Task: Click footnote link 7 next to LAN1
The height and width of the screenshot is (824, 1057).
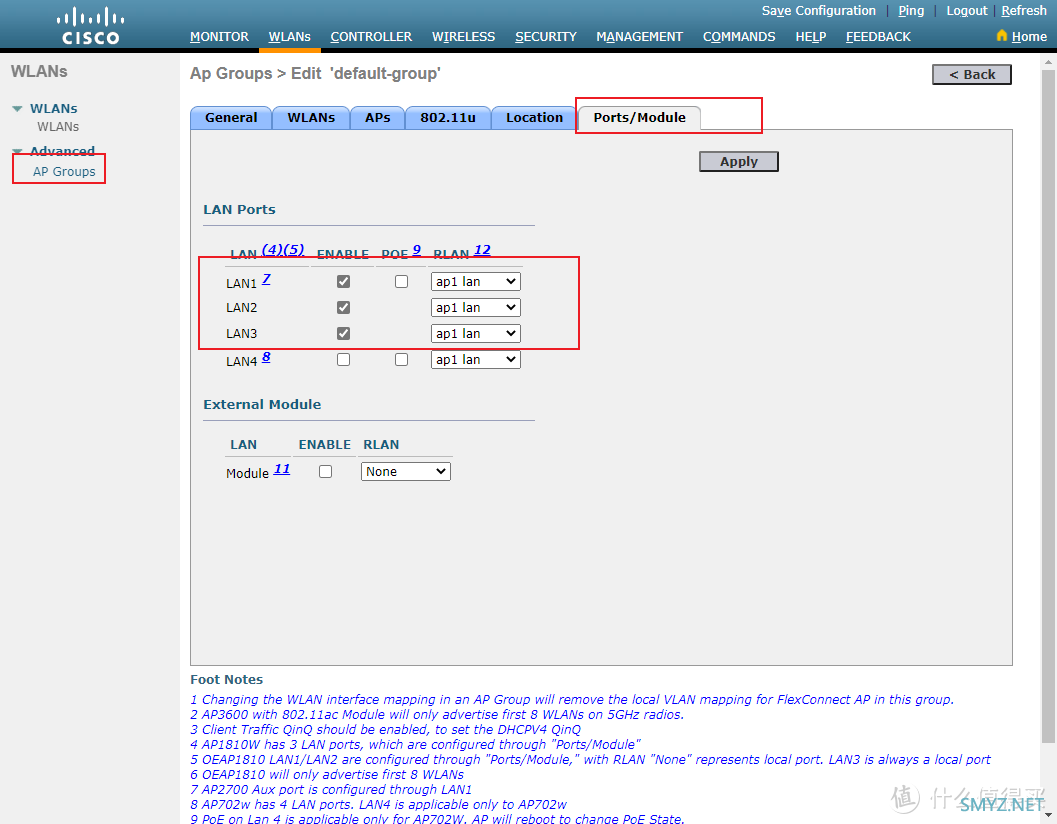Action: [x=266, y=279]
